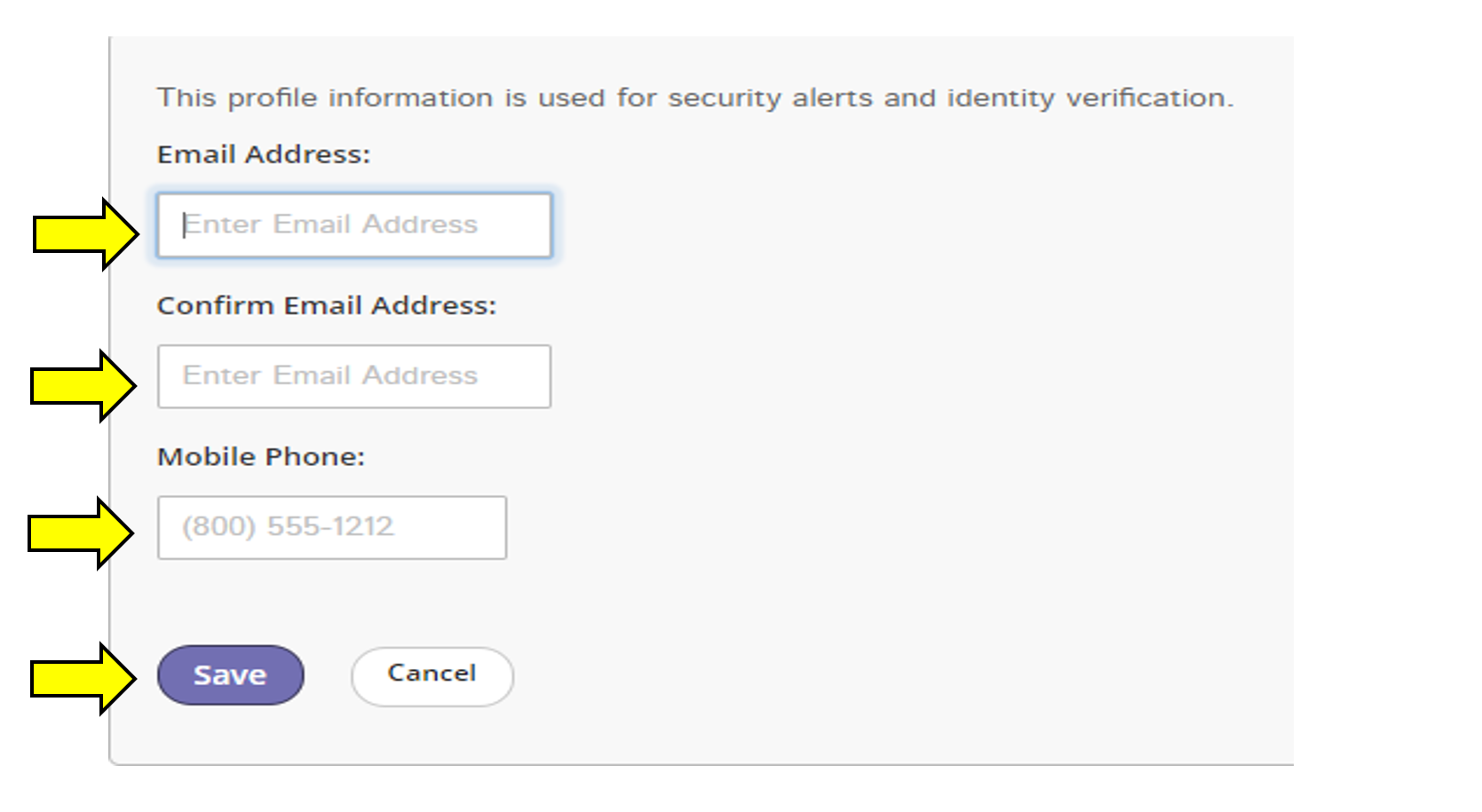The width and height of the screenshot is (1482, 812).
Task: Click yellow arrow beside Confirm Email field
Action: (83, 386)
